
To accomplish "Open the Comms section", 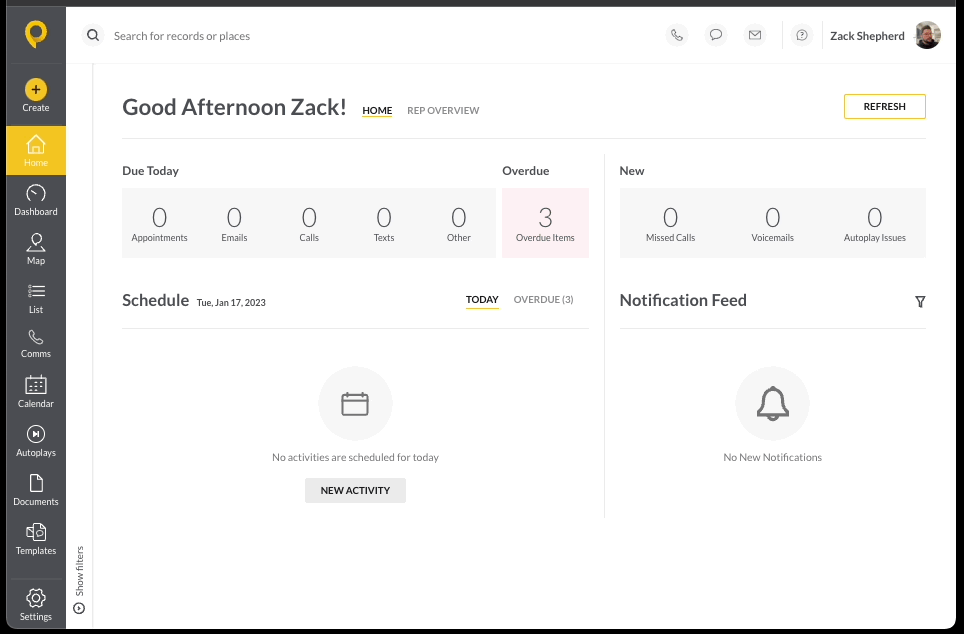I will click(x=36, y=344).
